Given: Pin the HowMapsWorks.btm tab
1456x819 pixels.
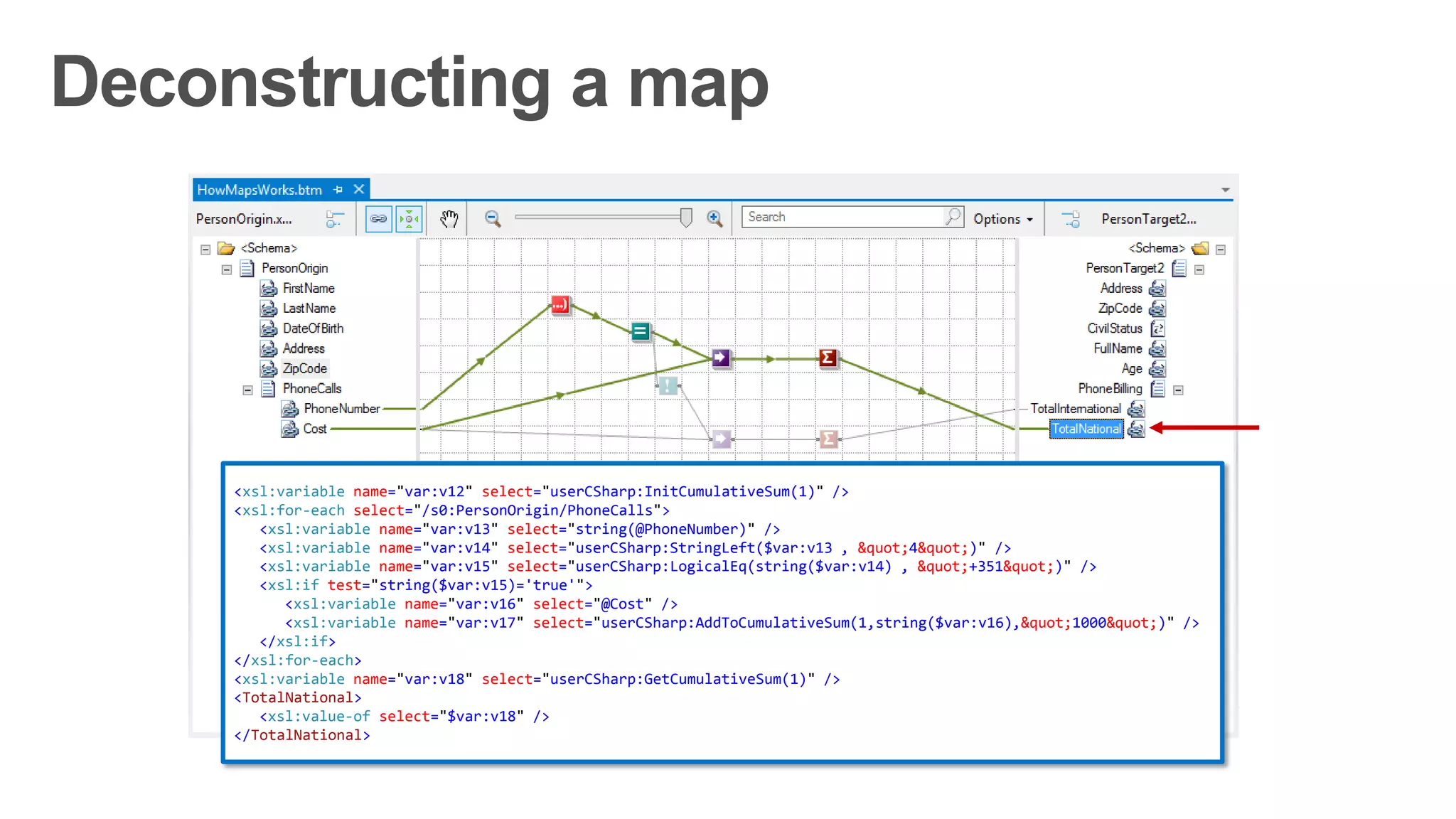Looking at the screenshot, I should click(338, 190).
